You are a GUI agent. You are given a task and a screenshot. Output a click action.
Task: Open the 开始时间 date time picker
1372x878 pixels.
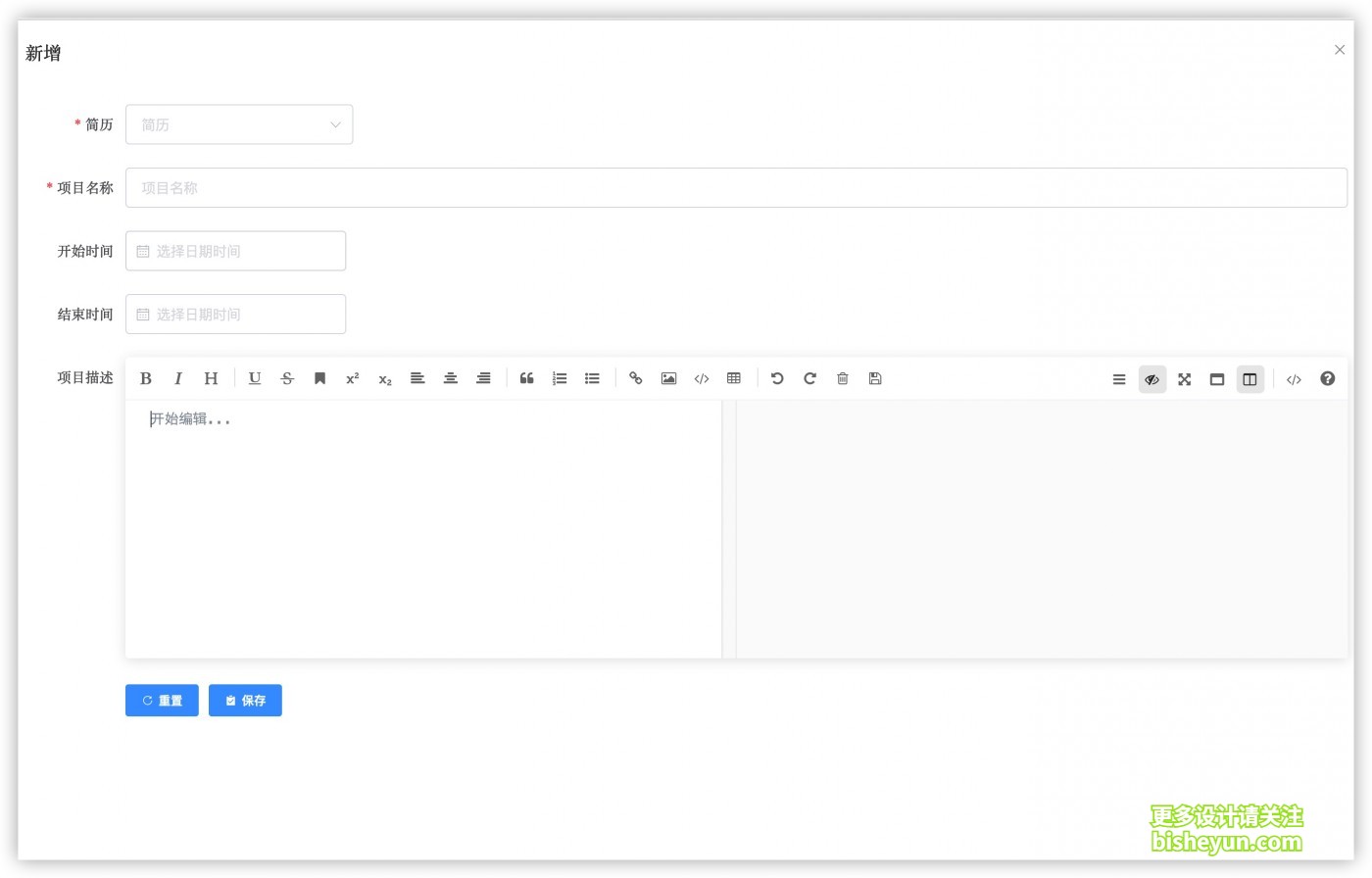pos(235,251)
